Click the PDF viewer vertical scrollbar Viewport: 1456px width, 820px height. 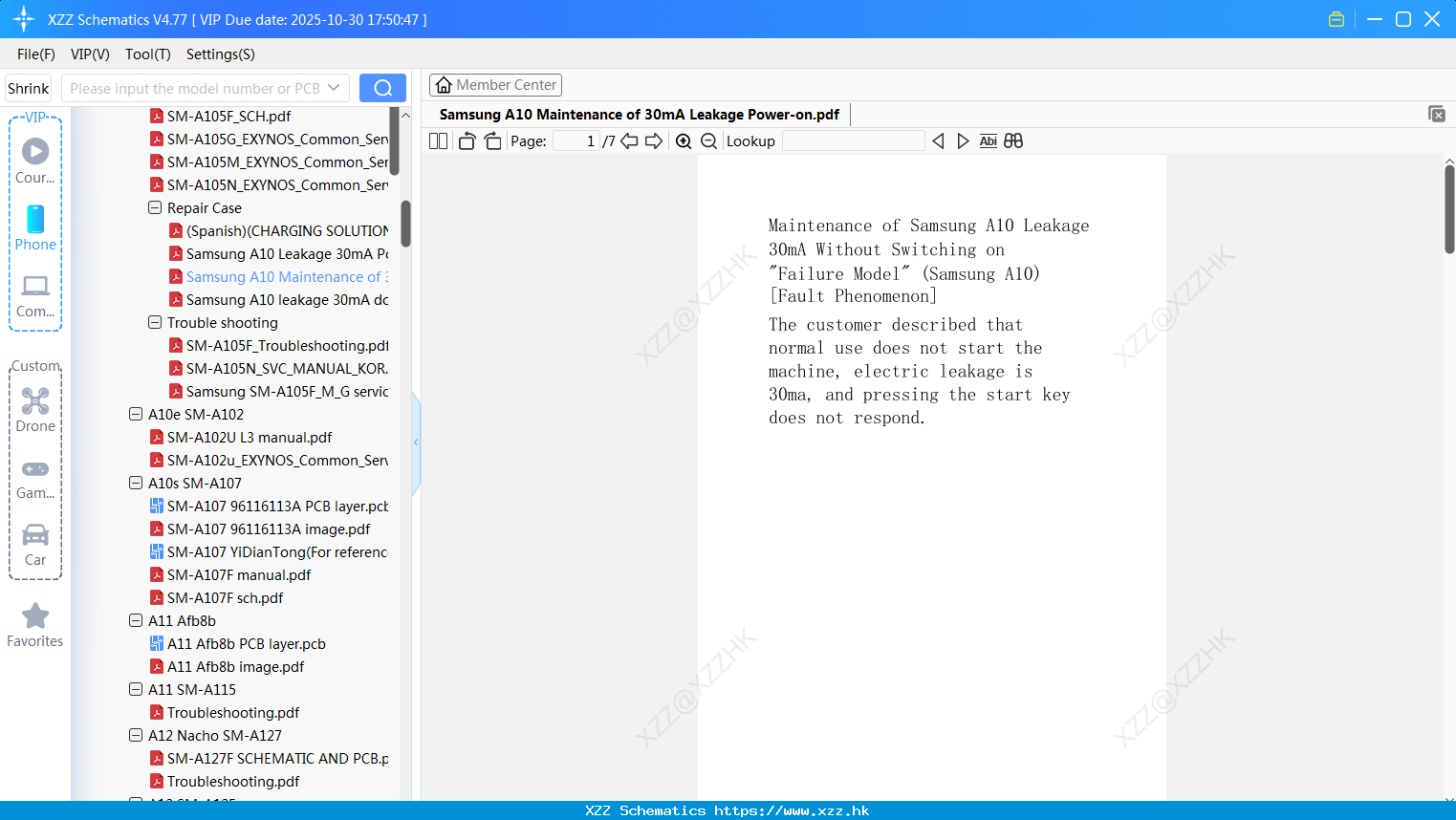tap(1449, 209)
